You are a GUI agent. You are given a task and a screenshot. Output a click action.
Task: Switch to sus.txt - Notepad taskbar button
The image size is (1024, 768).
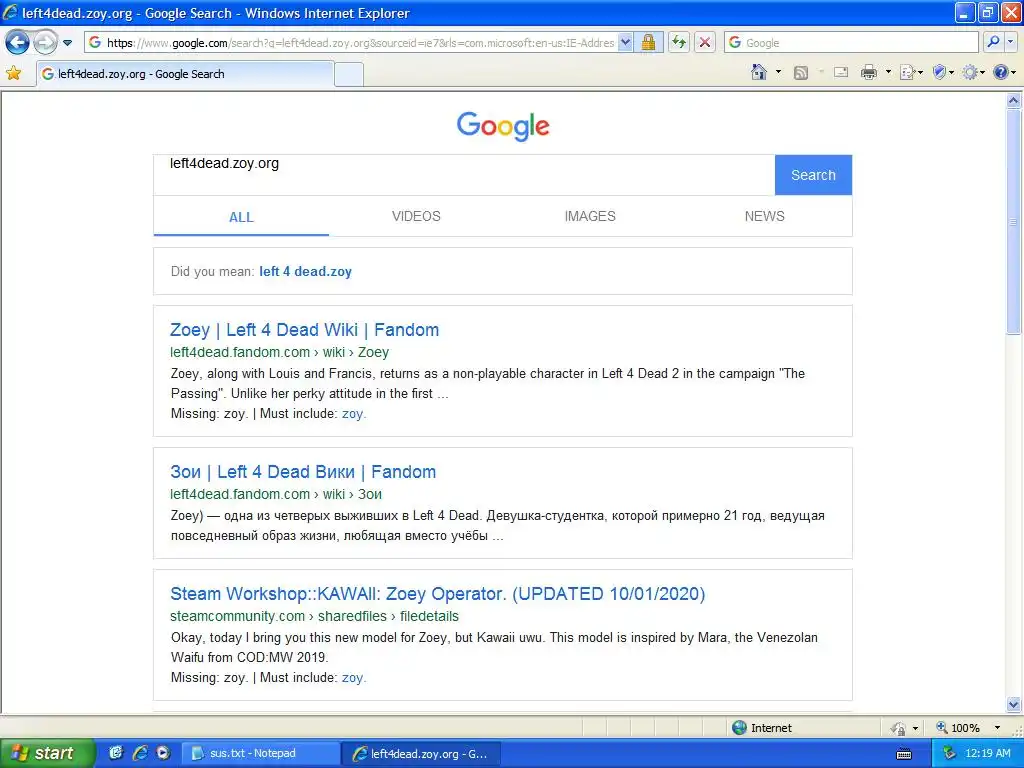(x=260, y=754)
